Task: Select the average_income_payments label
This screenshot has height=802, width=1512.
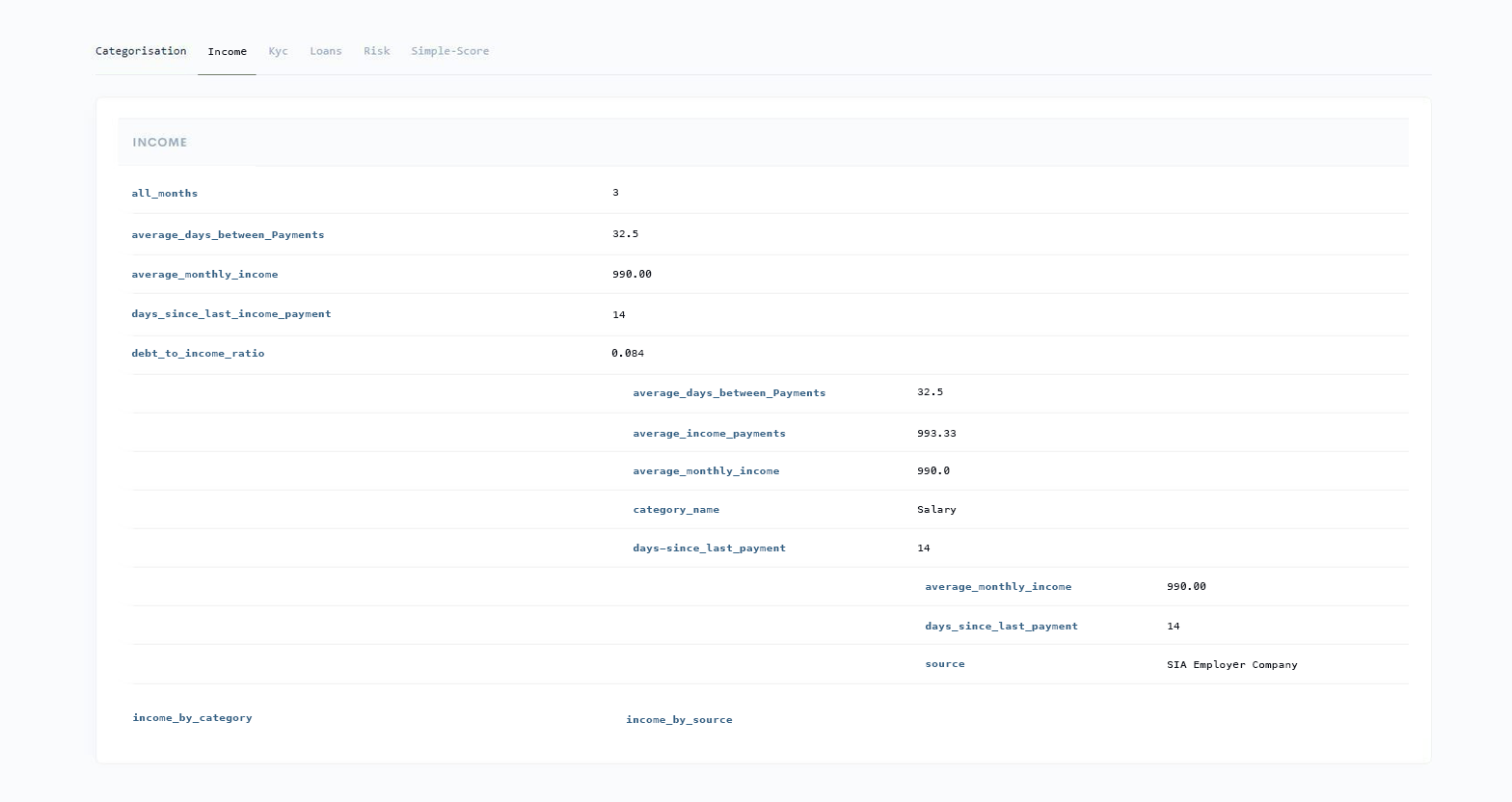Action: [x=709, y=434]
